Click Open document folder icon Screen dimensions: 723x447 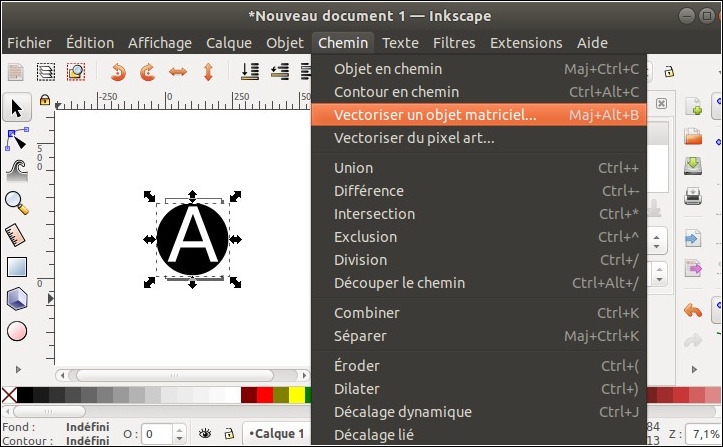click(693, 137)
